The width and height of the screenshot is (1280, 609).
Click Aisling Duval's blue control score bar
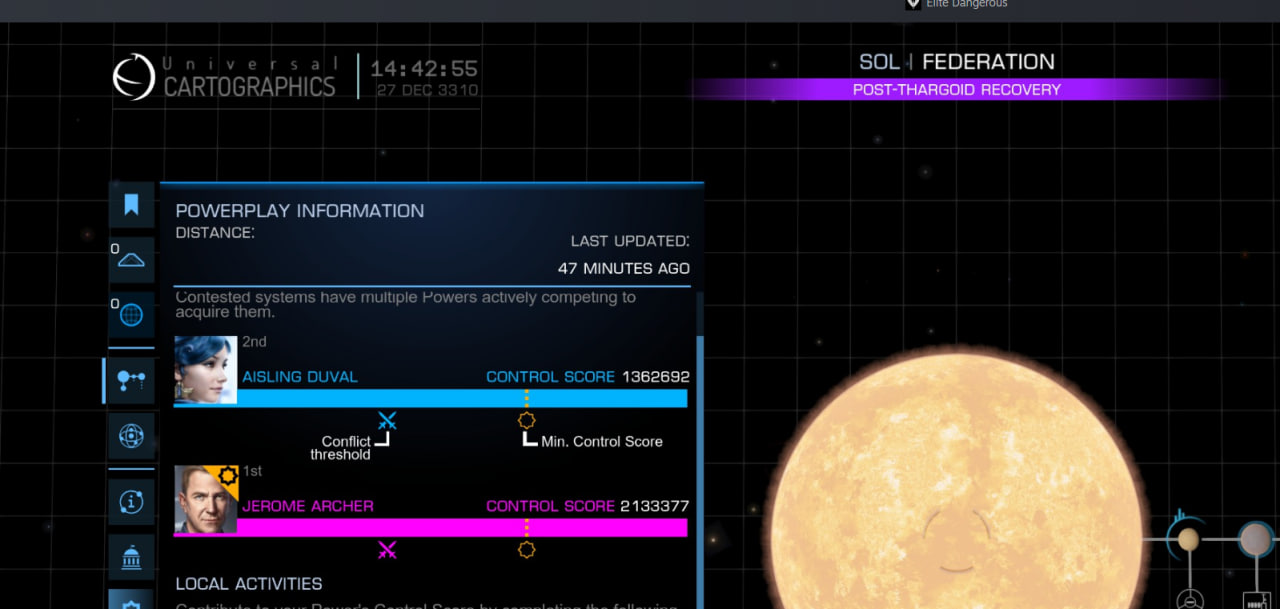tap(431, 398)
